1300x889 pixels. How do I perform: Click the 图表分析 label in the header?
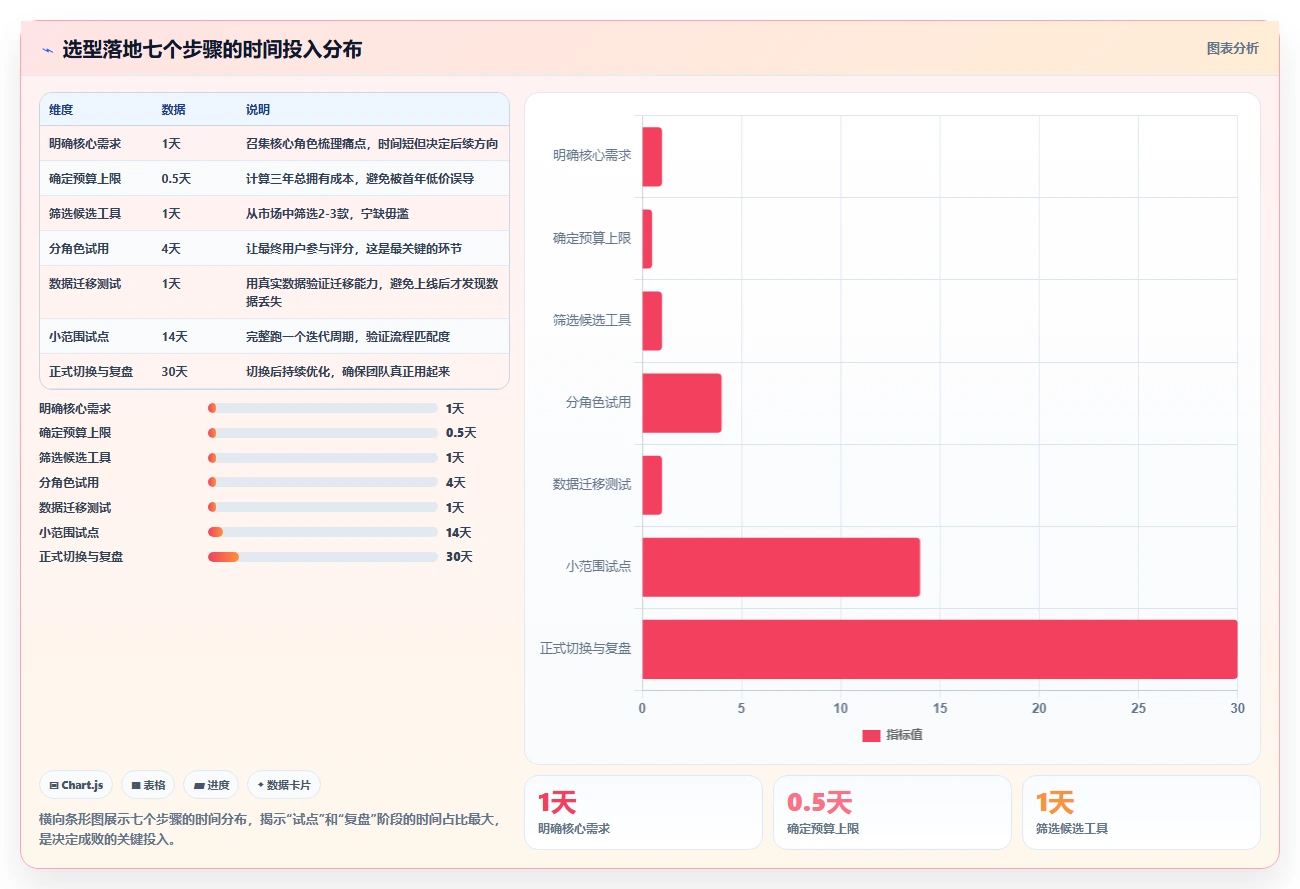[1232, 48]
